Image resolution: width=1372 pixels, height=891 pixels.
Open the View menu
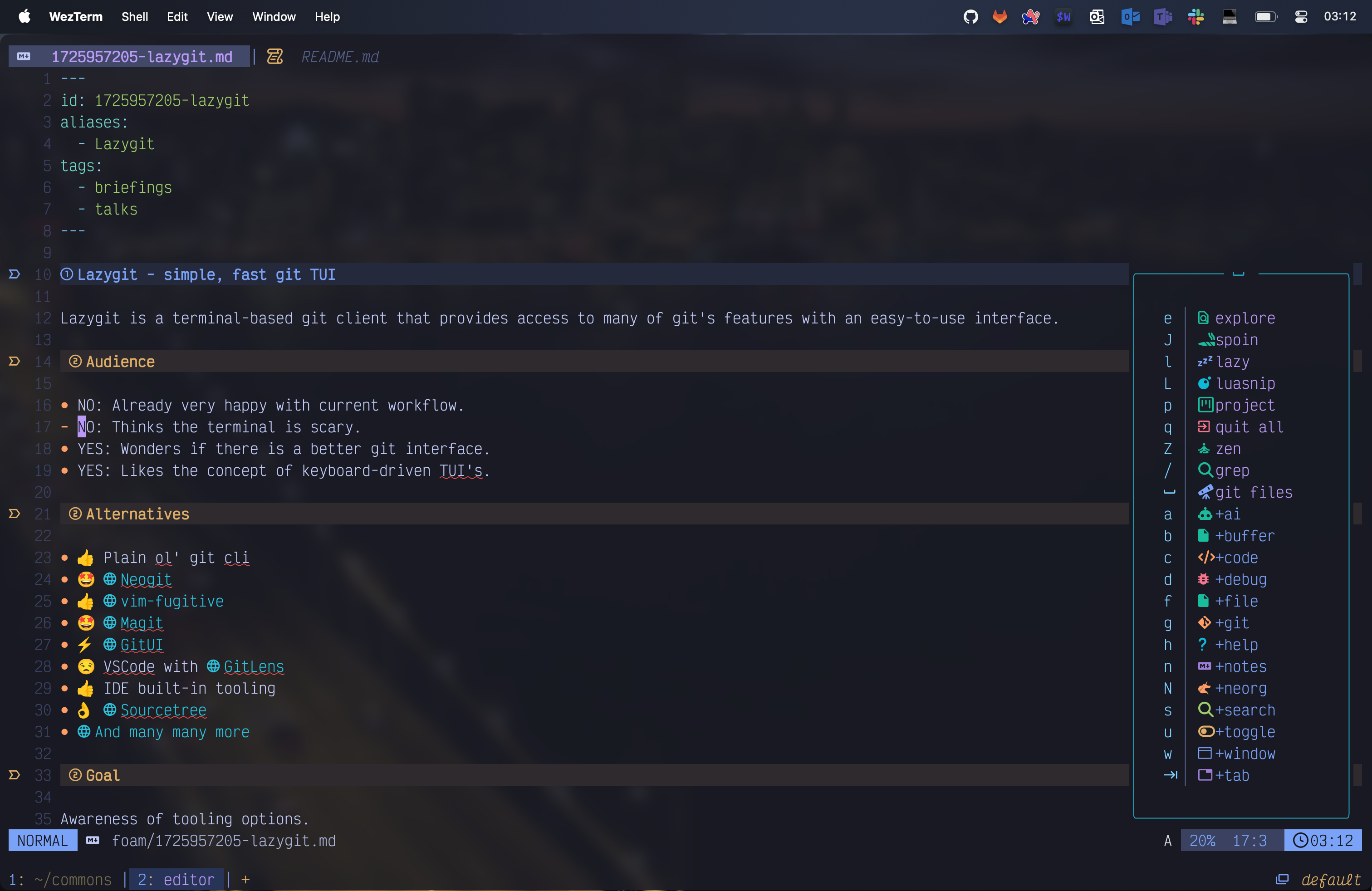pyautogui.click(x=220, y=17)
